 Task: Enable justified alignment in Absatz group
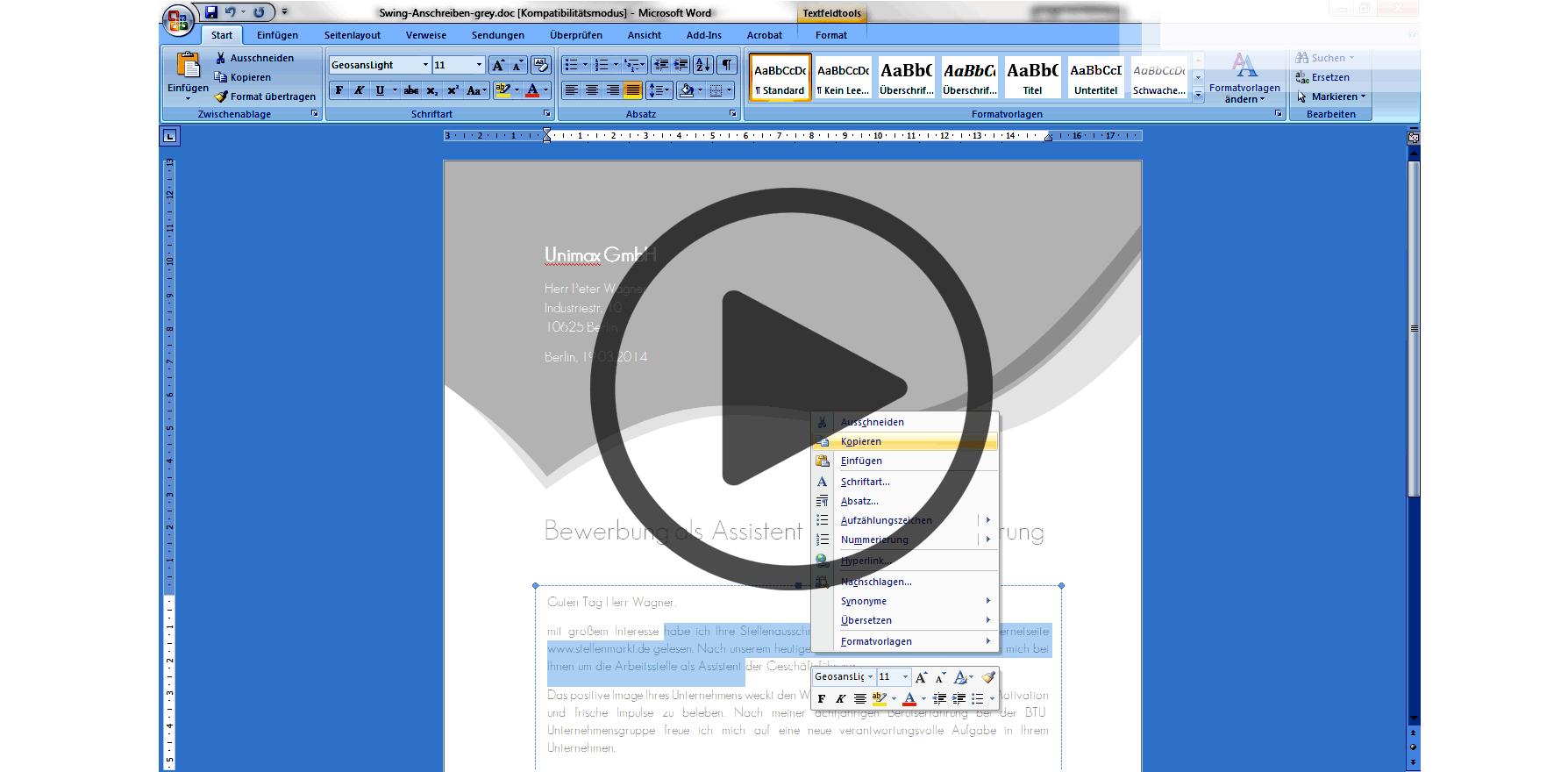point(632,90)
